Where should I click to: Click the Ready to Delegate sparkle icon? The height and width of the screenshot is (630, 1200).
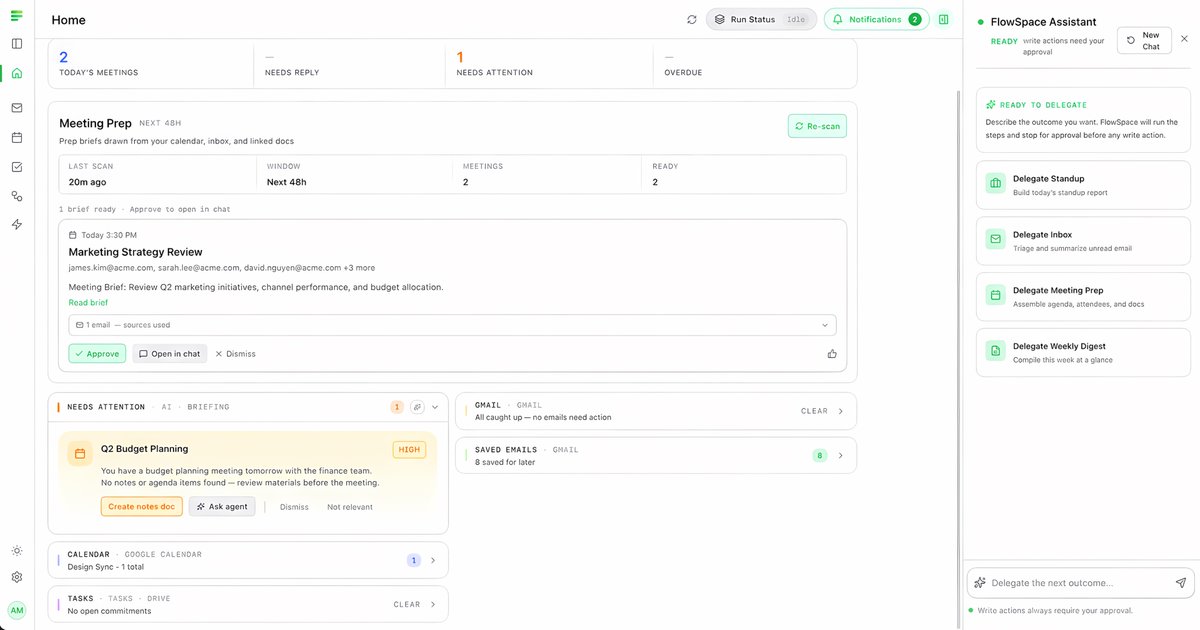991,104
